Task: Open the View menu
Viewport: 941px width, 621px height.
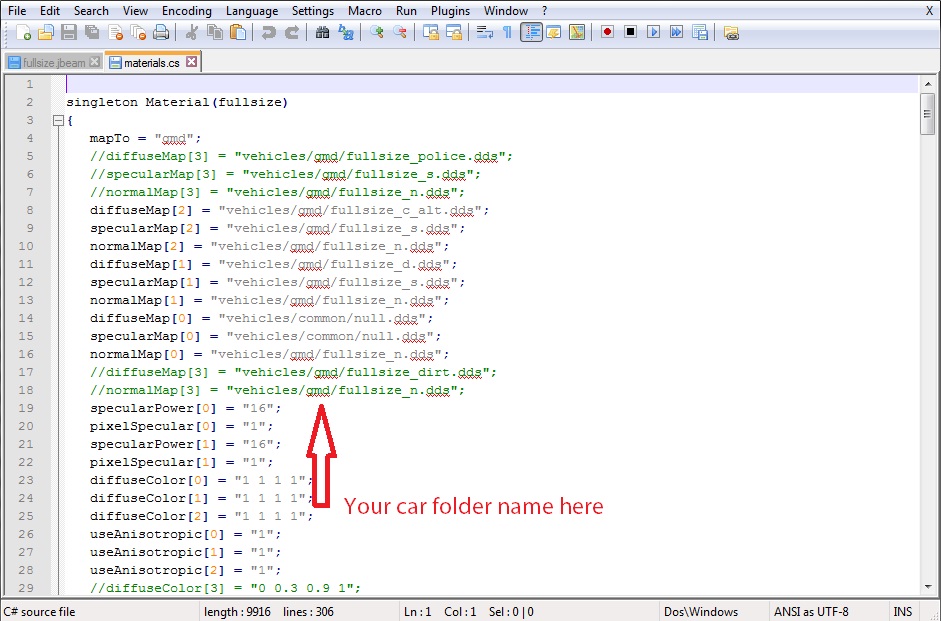Action: point(135,10)
